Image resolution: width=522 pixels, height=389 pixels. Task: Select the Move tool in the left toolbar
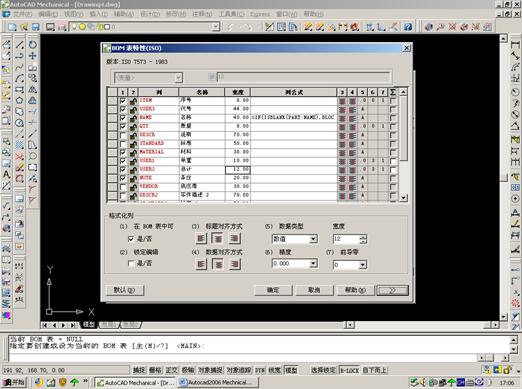32,55
